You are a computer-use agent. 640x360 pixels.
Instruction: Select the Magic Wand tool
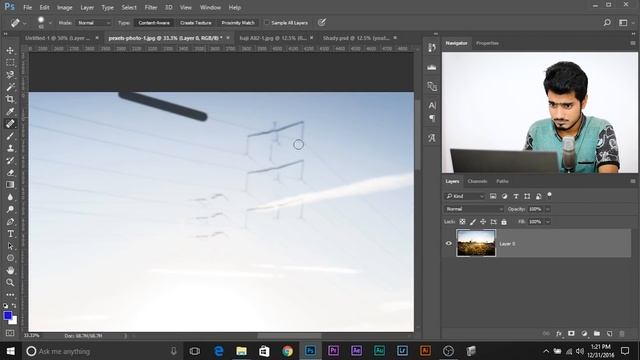tap(10, 87)
